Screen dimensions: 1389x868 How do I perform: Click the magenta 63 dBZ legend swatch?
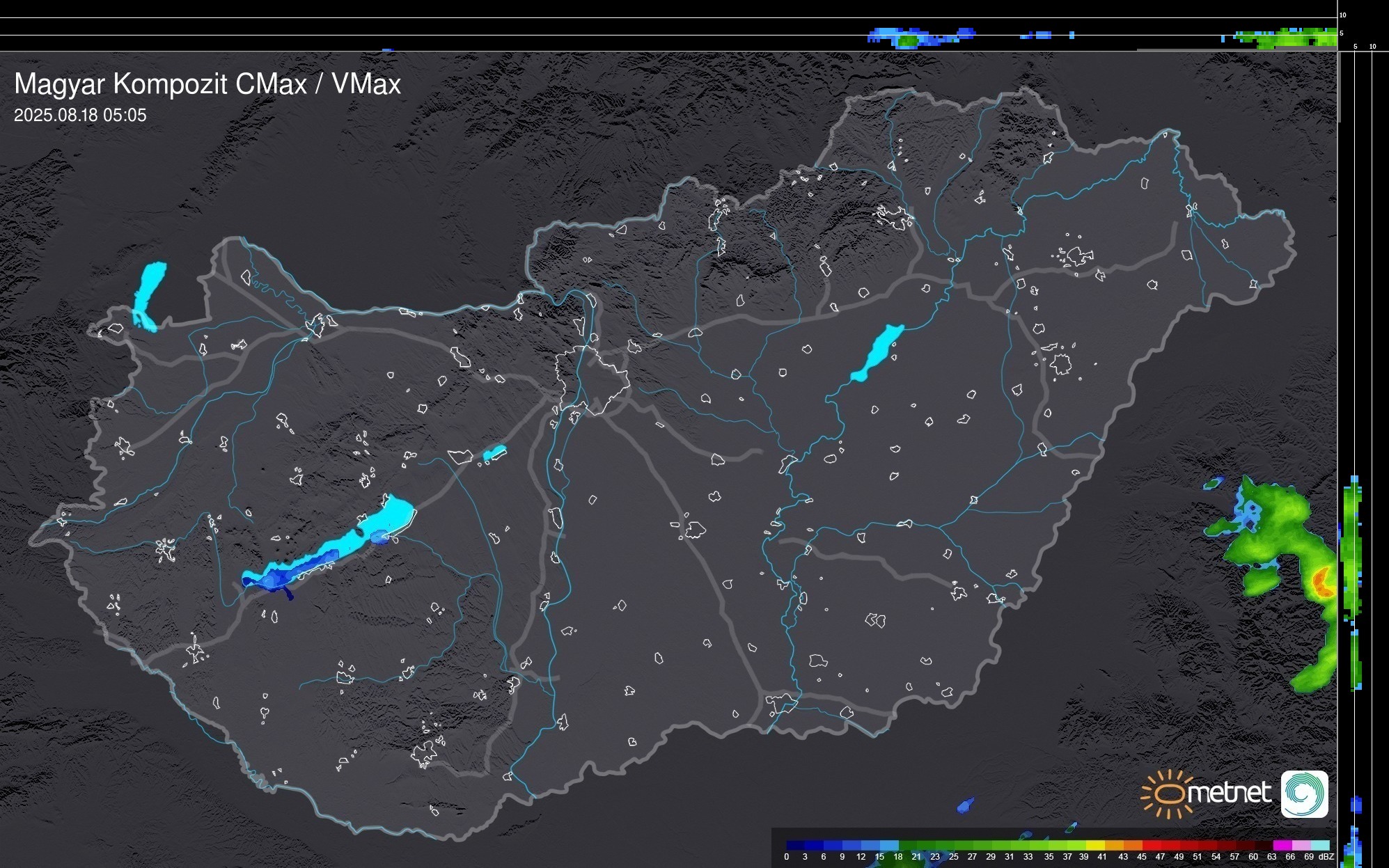(x=1281, y=846)
